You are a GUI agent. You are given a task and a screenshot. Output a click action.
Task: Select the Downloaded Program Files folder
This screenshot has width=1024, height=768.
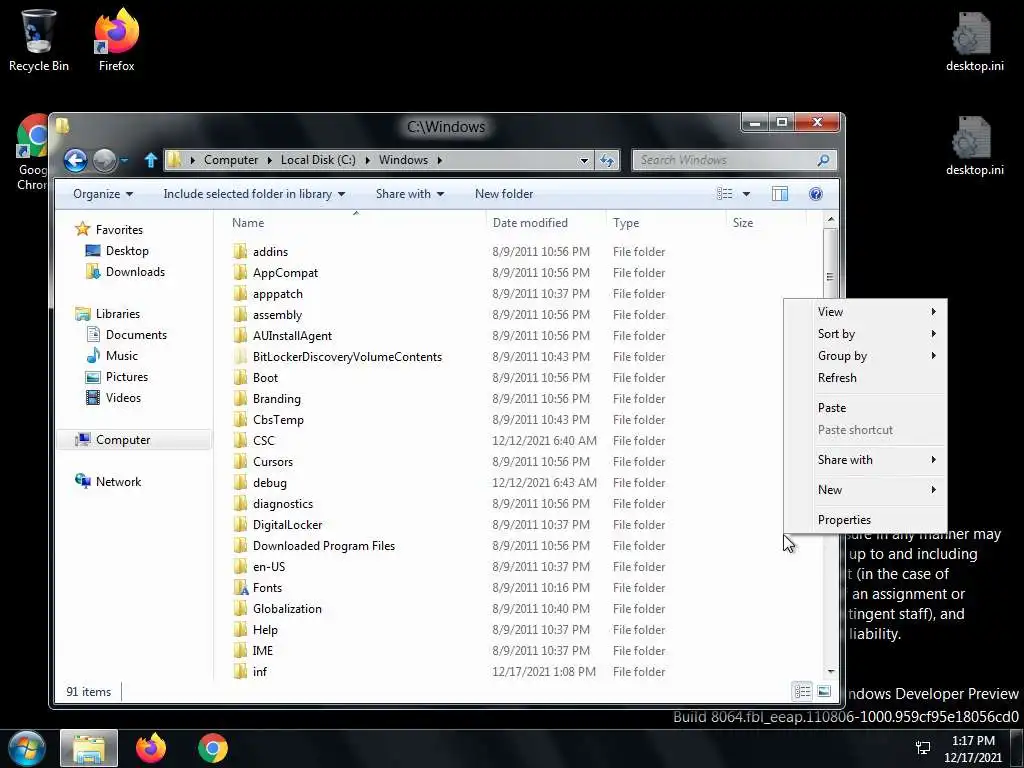click(324, 546)
